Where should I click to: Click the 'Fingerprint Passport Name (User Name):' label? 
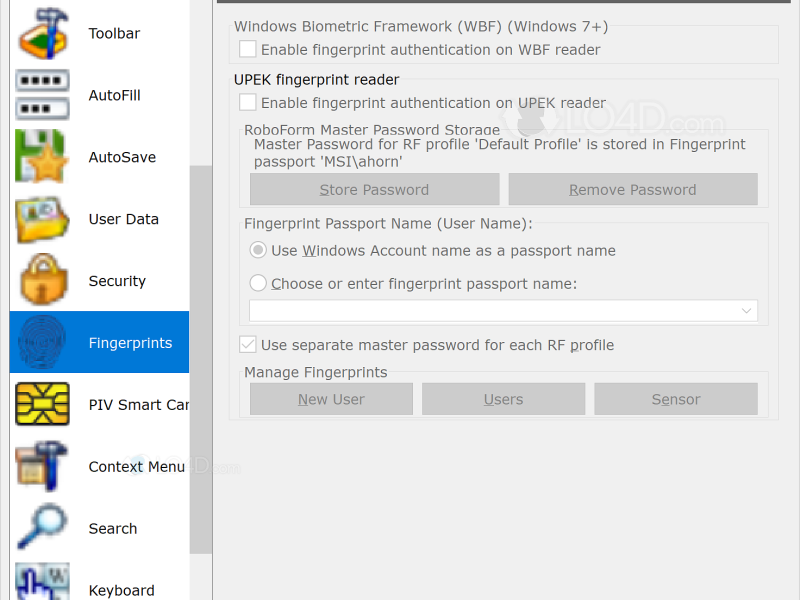click(388, 223)
